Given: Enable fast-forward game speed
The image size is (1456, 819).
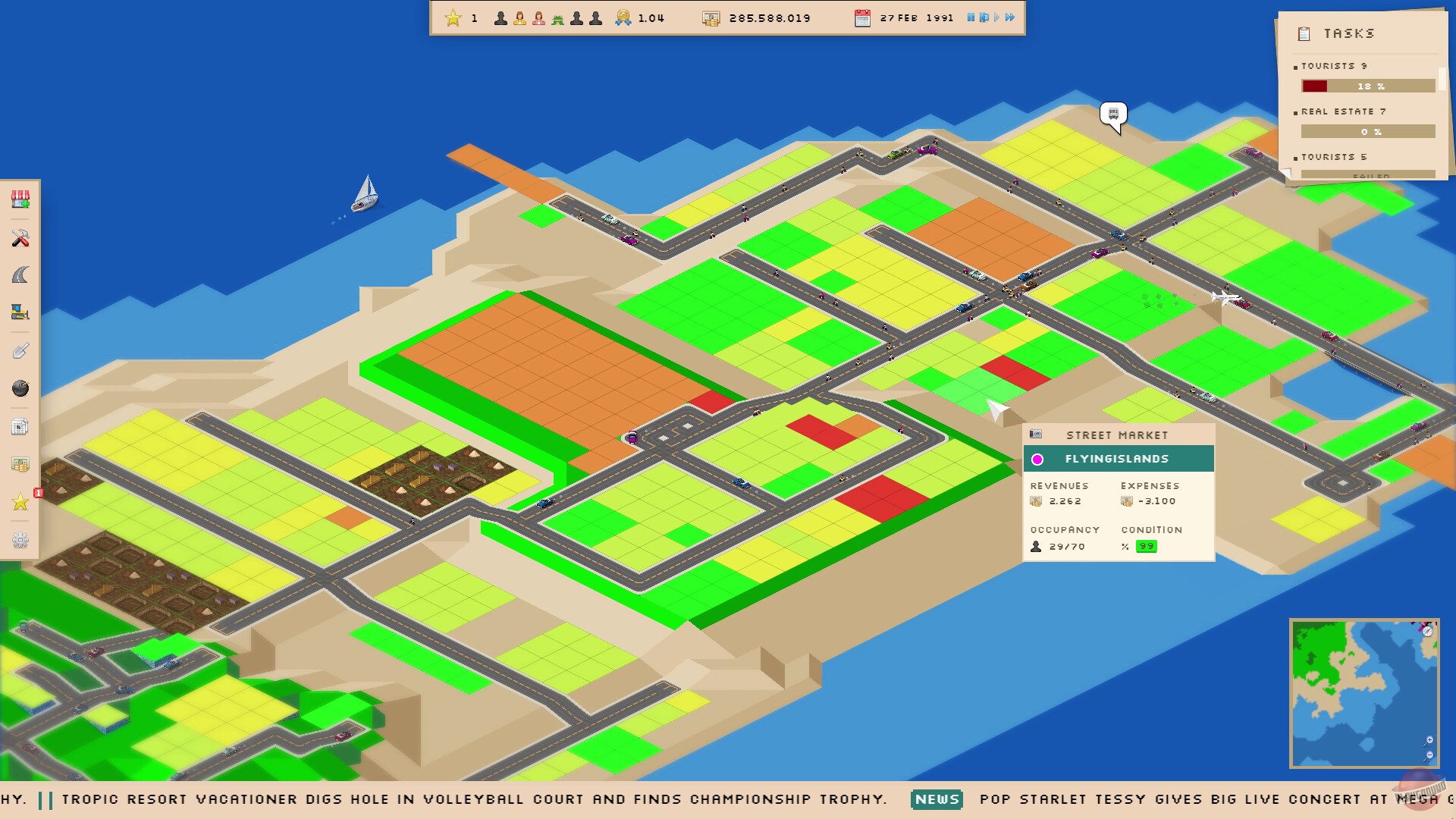Looking at the screenshot, I should 1009,17.
